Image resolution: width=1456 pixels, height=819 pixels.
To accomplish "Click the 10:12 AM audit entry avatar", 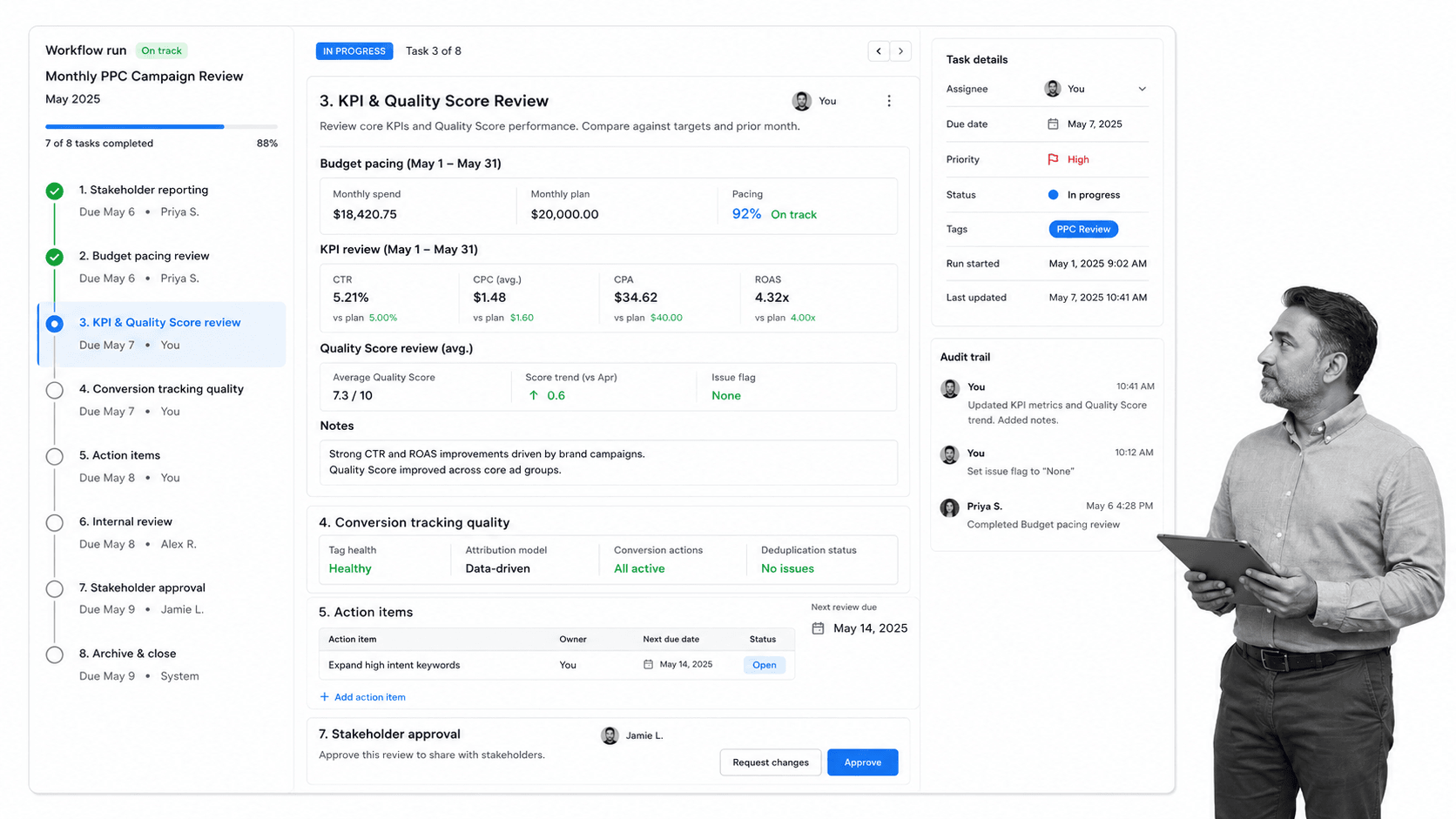I will 950,454.
